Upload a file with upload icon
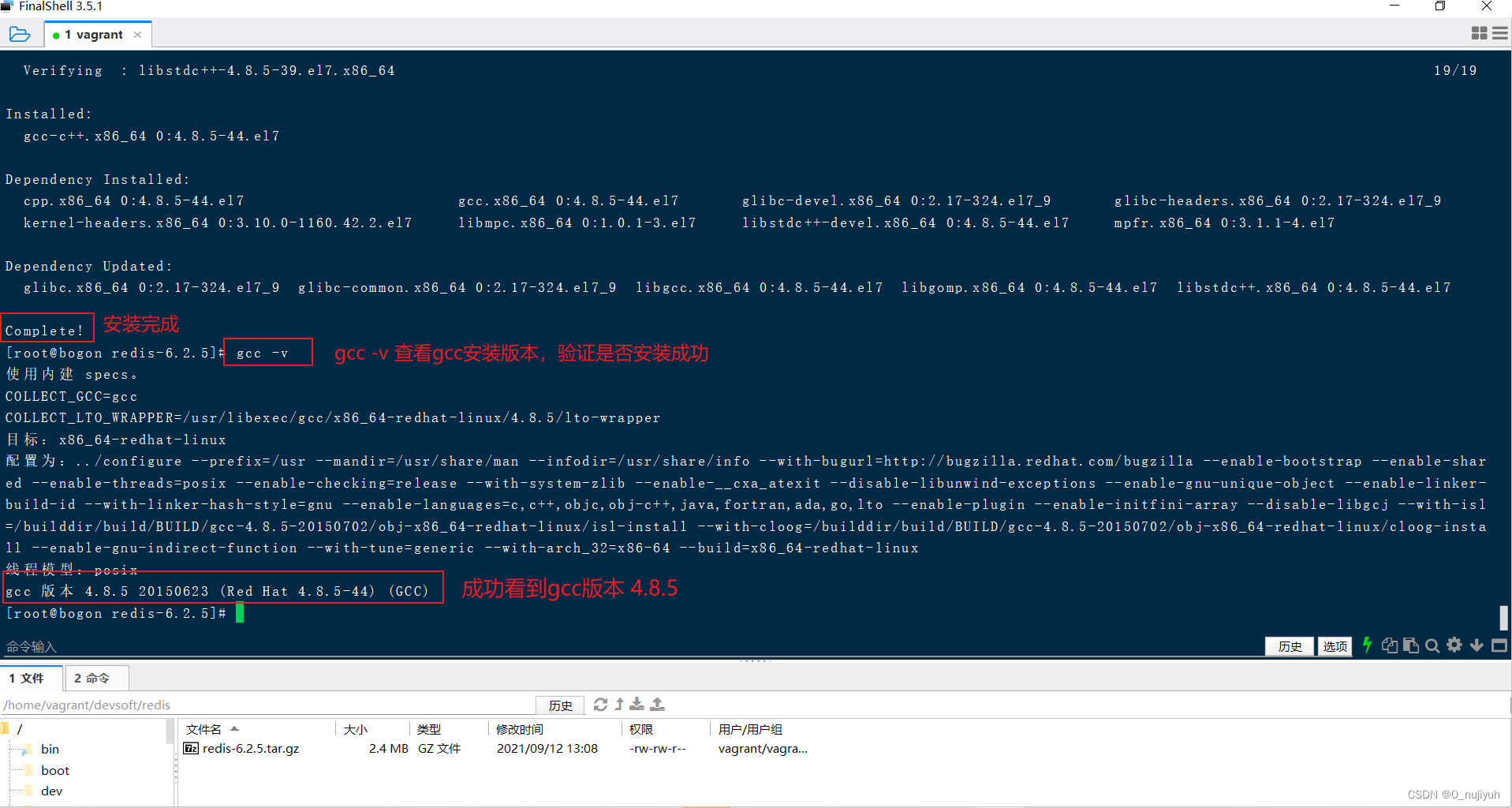This screenshot has width=1512, height=808. [x=658, y=705]
